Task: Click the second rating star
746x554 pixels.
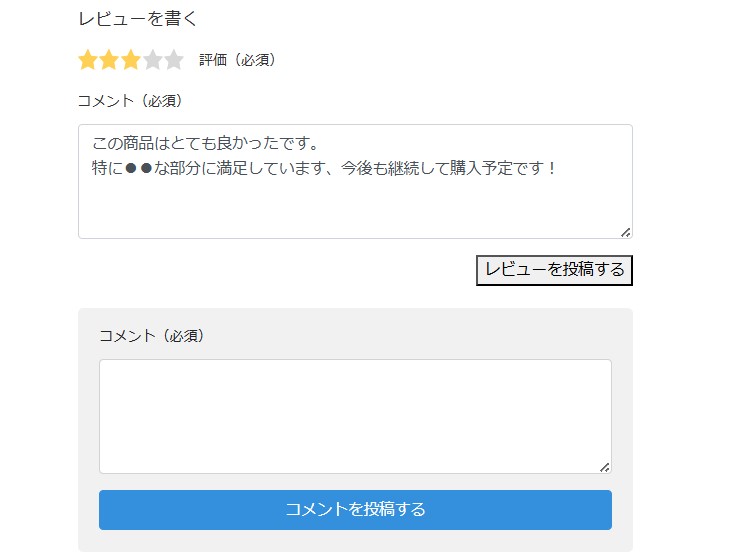Action: [109, 60]
